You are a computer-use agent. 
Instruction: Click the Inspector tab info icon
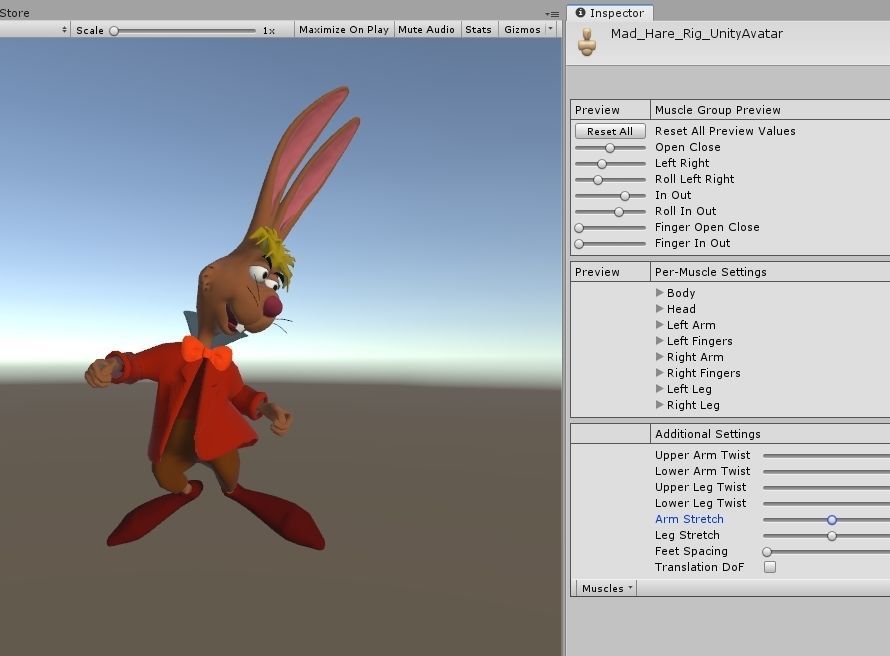coord(580,12)
